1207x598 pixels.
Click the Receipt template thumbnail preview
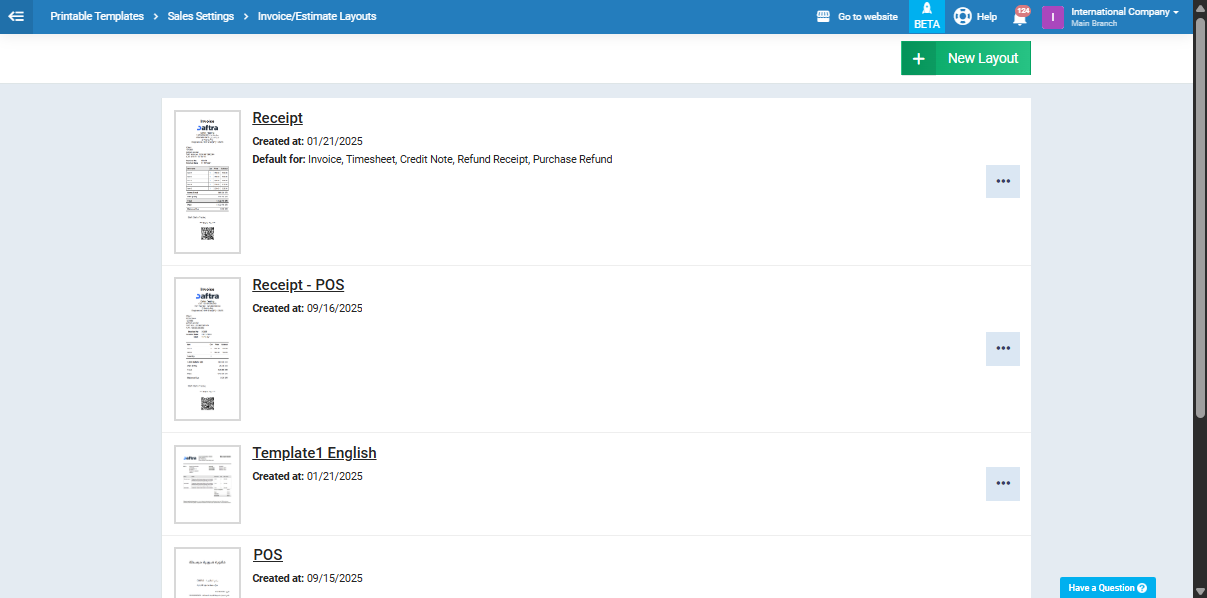207,182
